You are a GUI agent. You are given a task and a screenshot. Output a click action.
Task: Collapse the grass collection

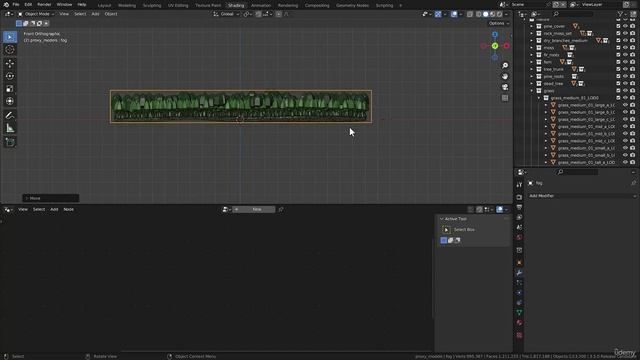tap(531, 91)
